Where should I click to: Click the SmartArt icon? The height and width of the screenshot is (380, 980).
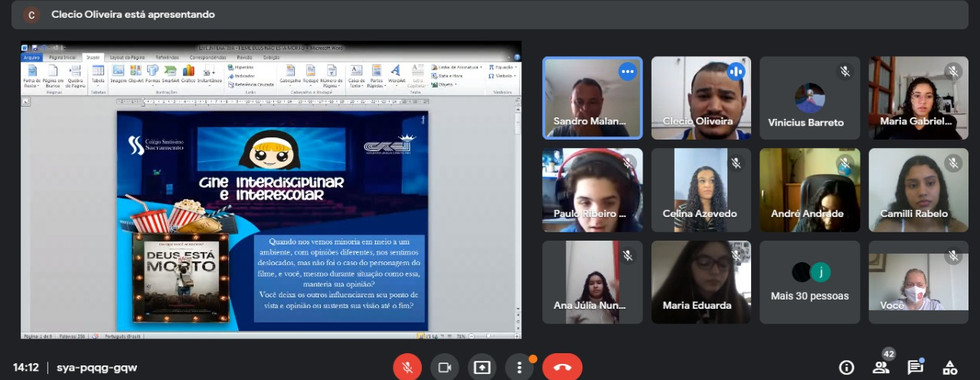point(171,74)
